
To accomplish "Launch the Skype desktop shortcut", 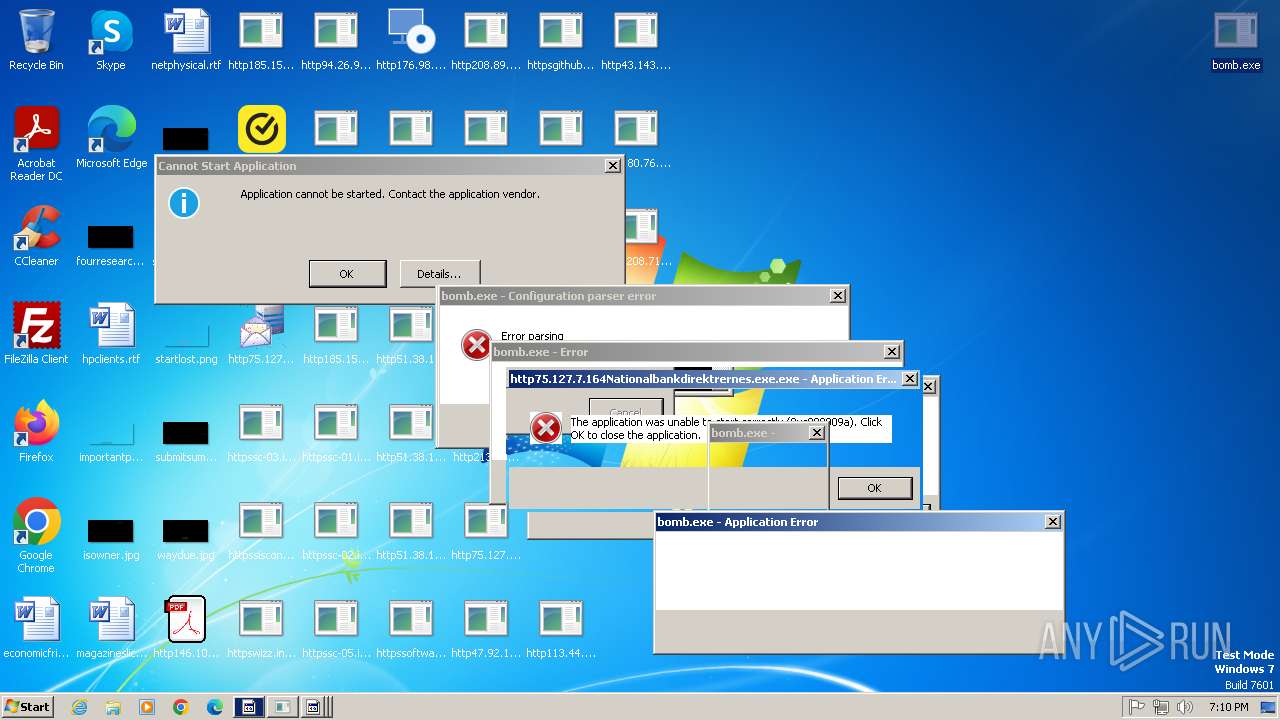I will click(111, 41).
